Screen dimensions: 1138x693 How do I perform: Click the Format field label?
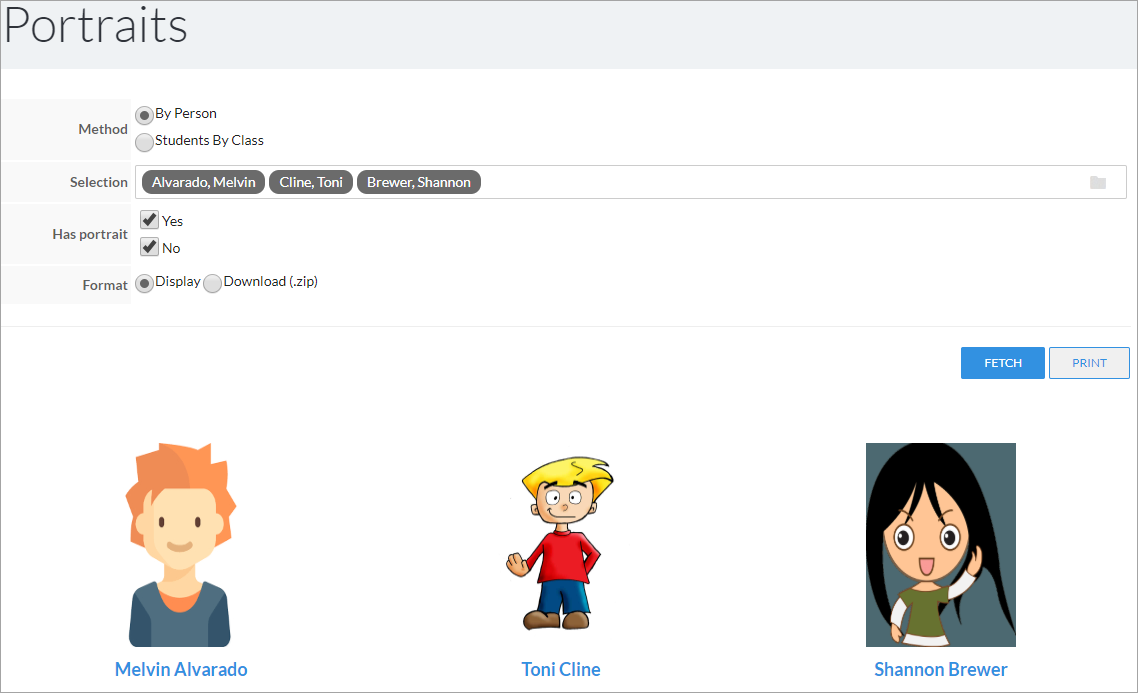pos(105,285)
